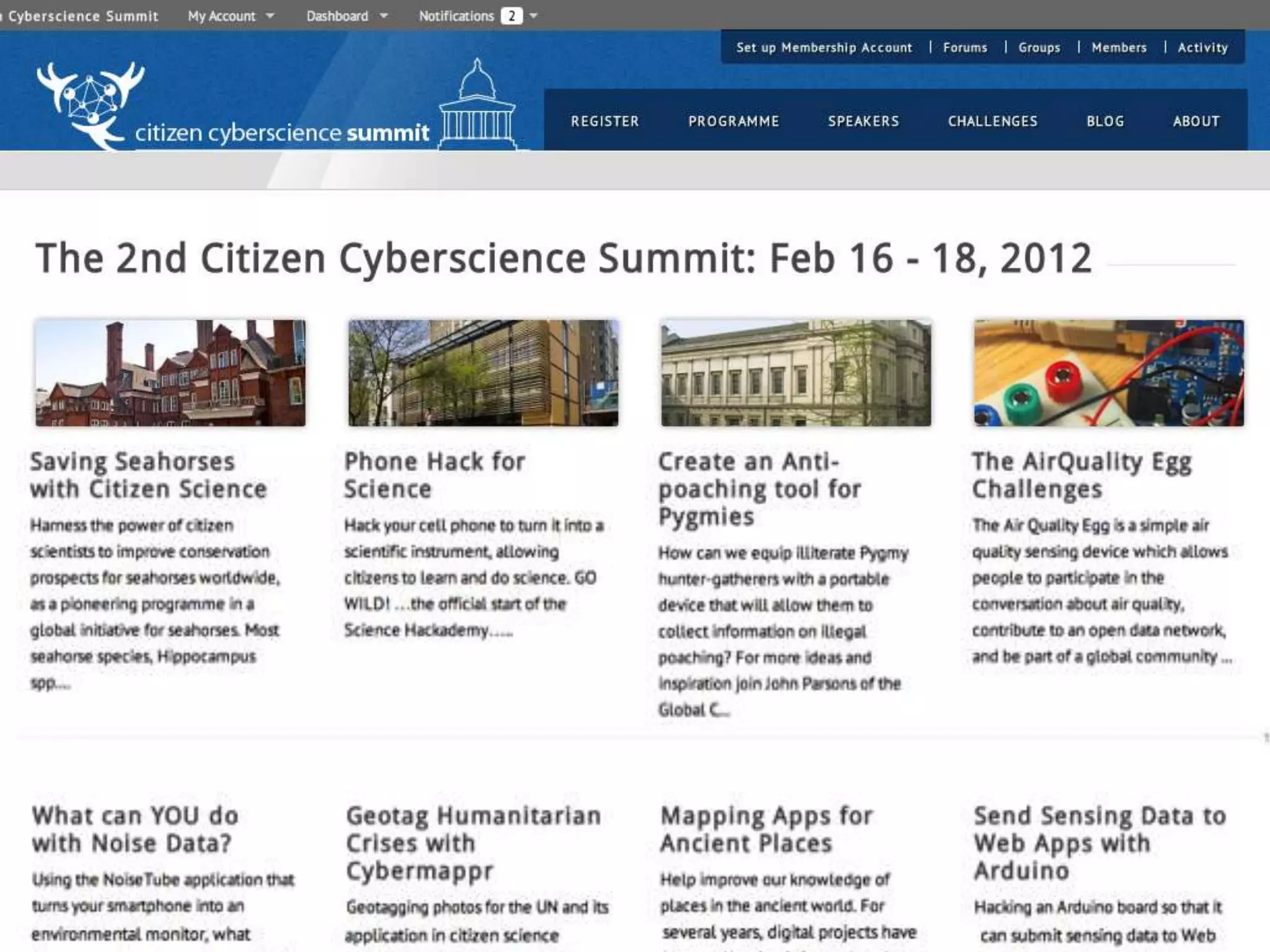Click the domed building icon in header
This screenshot has width=1270, height=952.
click(x=477, y=105)
